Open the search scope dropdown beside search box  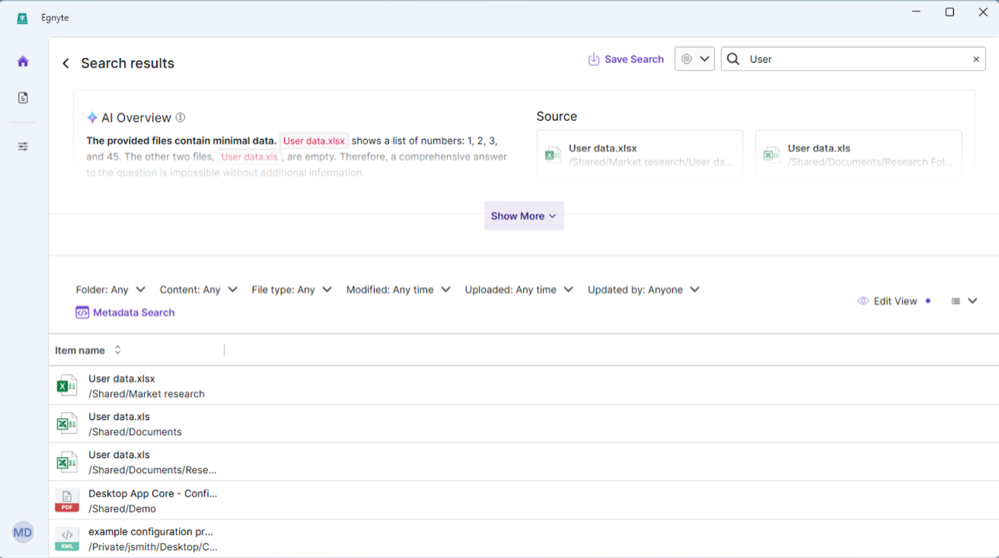tap(694, 59)
